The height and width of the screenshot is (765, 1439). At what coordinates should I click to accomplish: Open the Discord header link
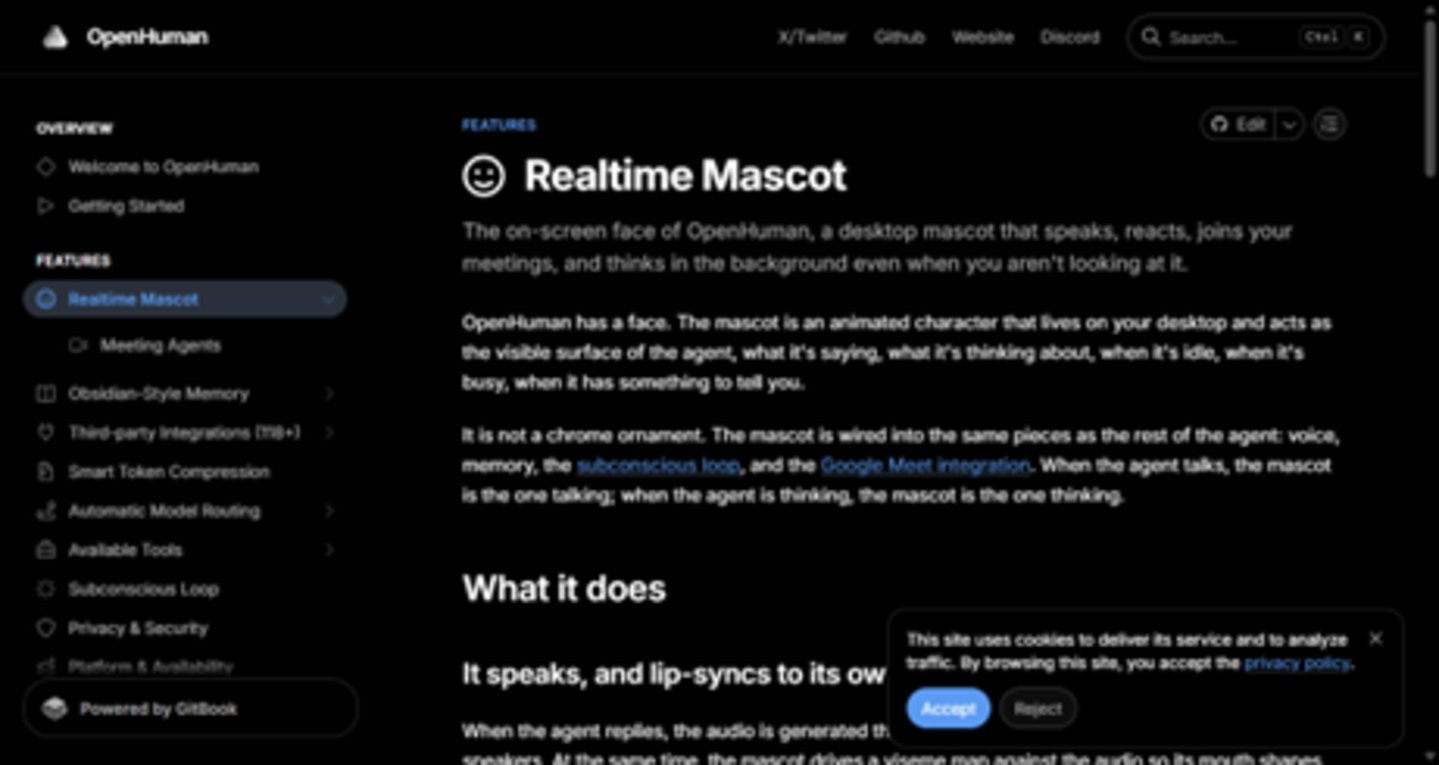[x=1070, y=37]
